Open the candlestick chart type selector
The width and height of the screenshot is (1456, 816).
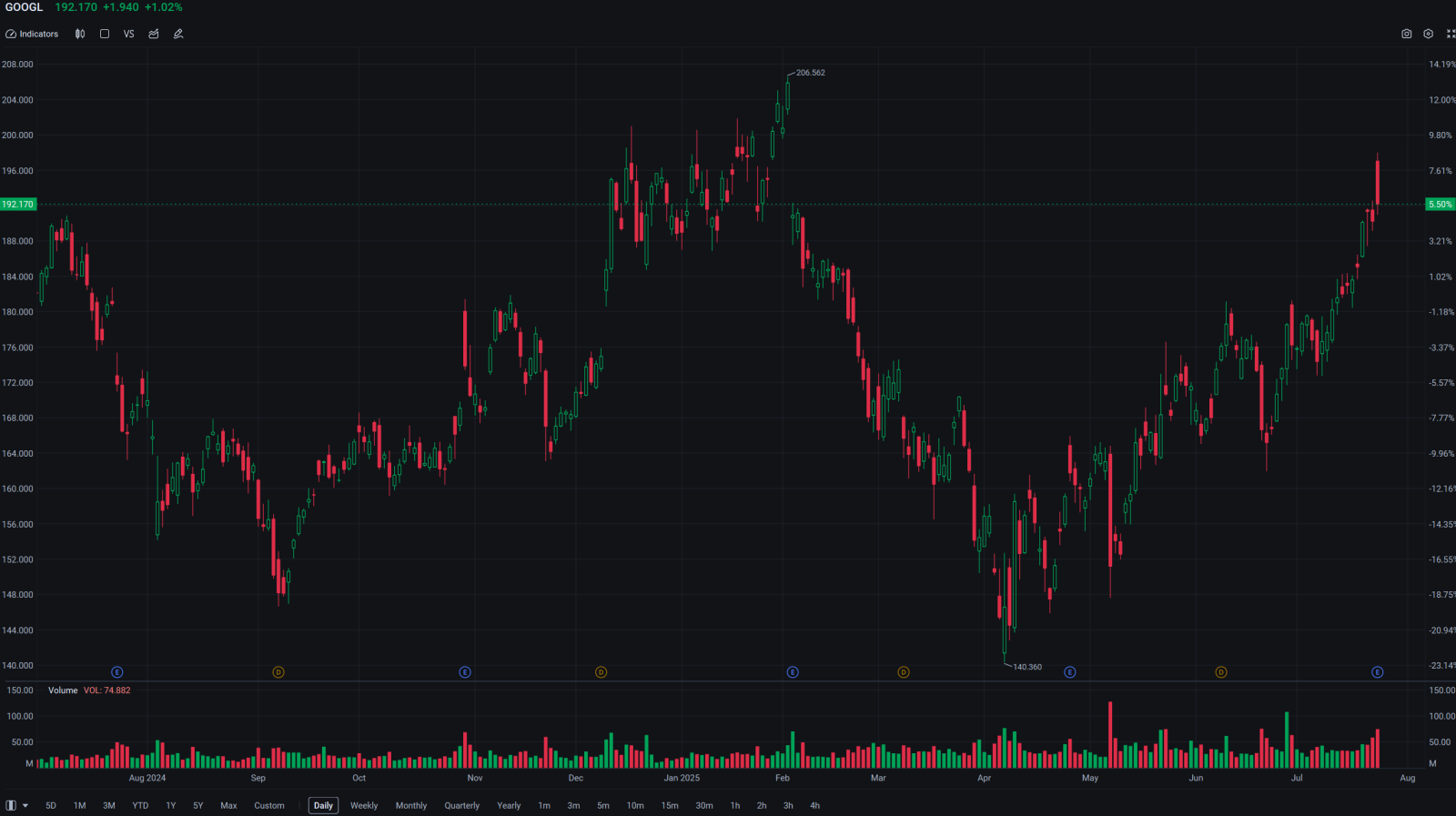[80, 34]
